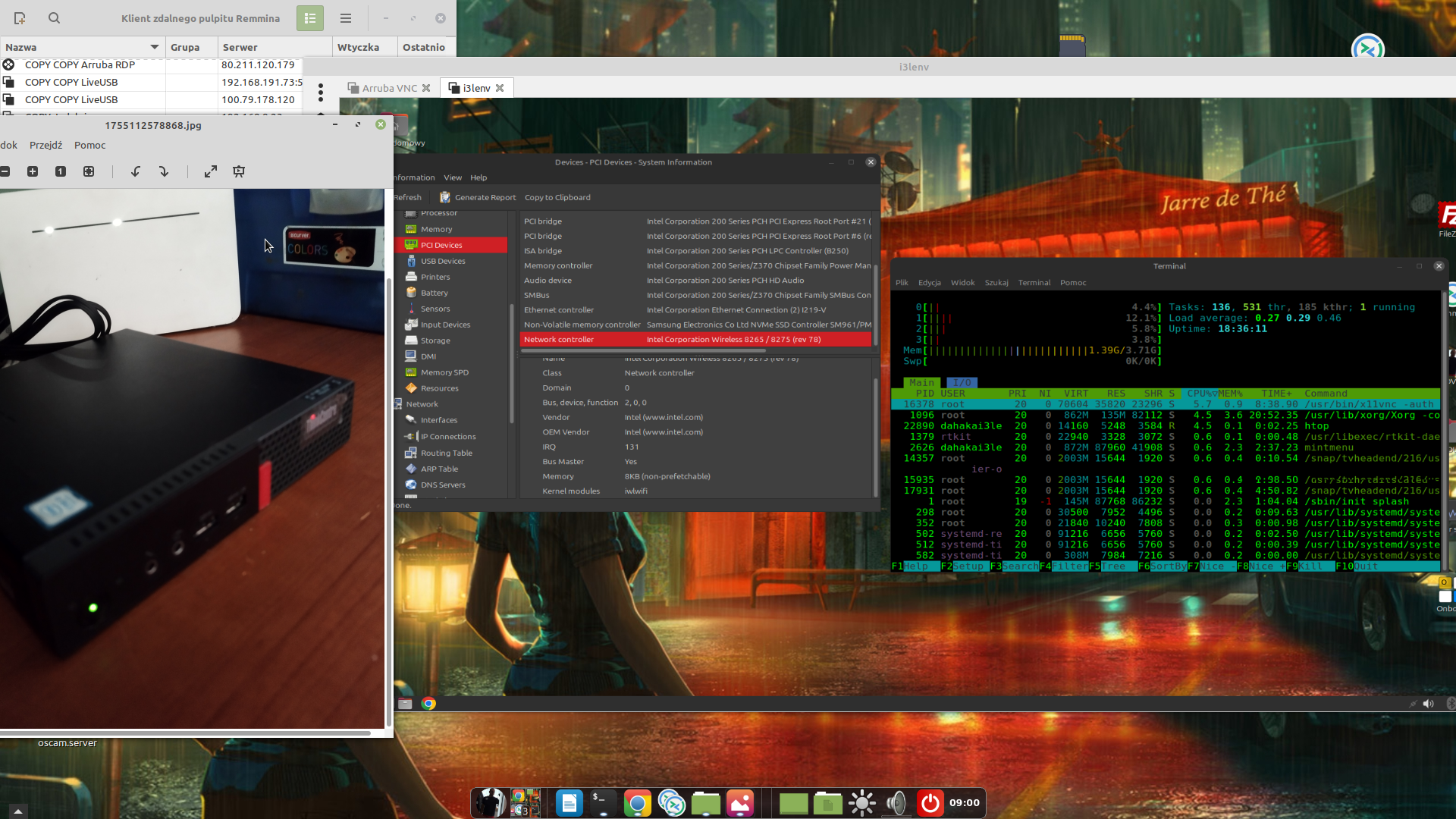1456x819 pixels.
Task: Open the Pomoc menu in the image viewer
Action: point(89,145)
